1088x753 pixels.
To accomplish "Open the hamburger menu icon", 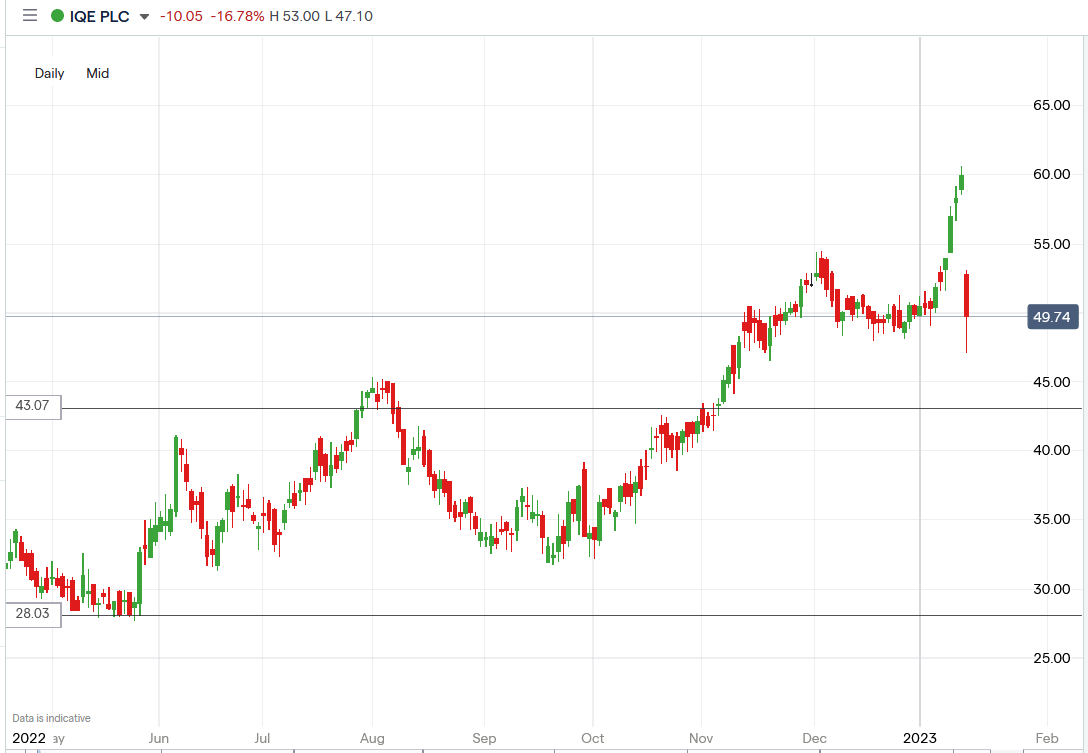I will (30, 15).
